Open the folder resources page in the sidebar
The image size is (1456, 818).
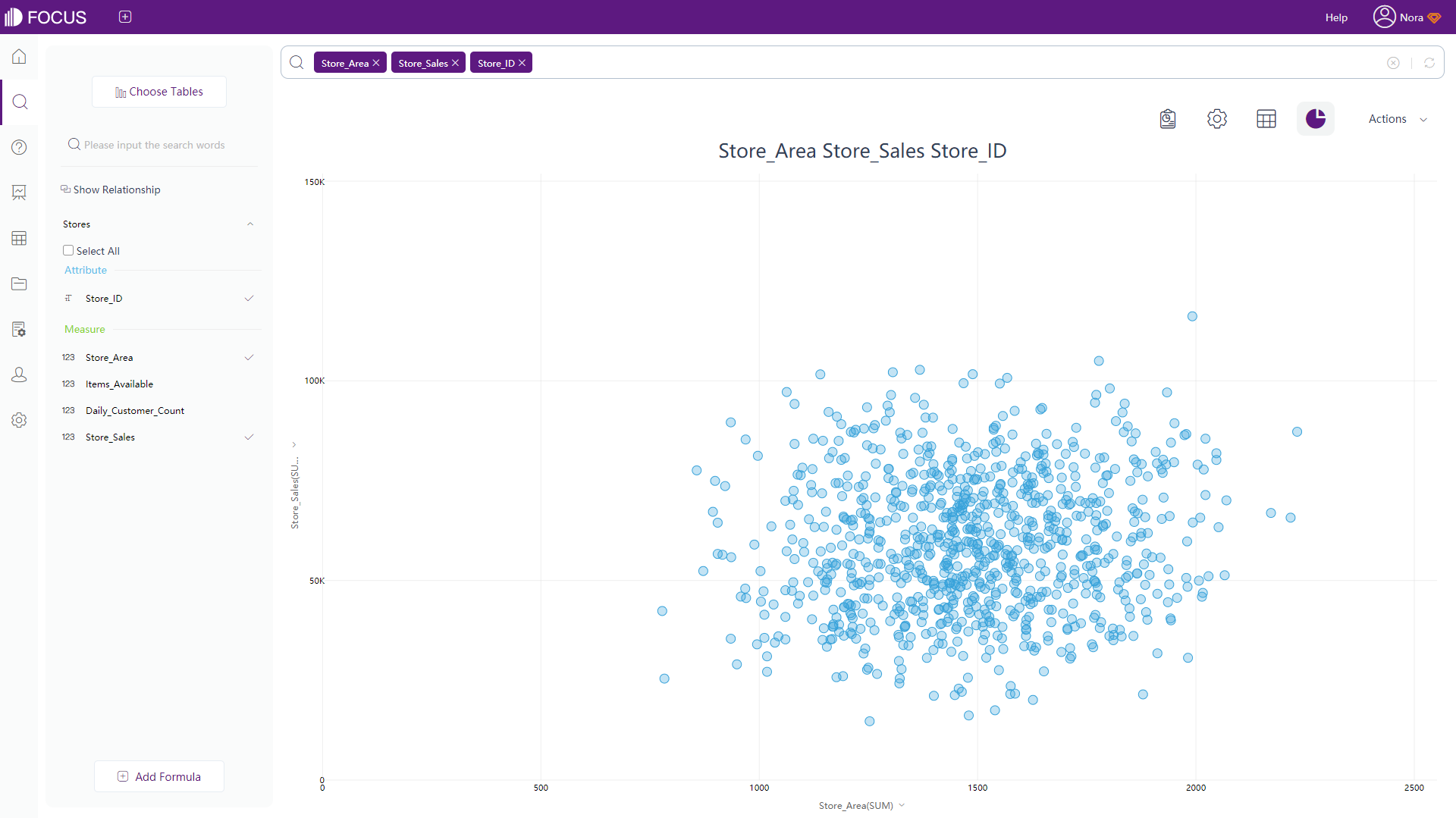[19, 284]
